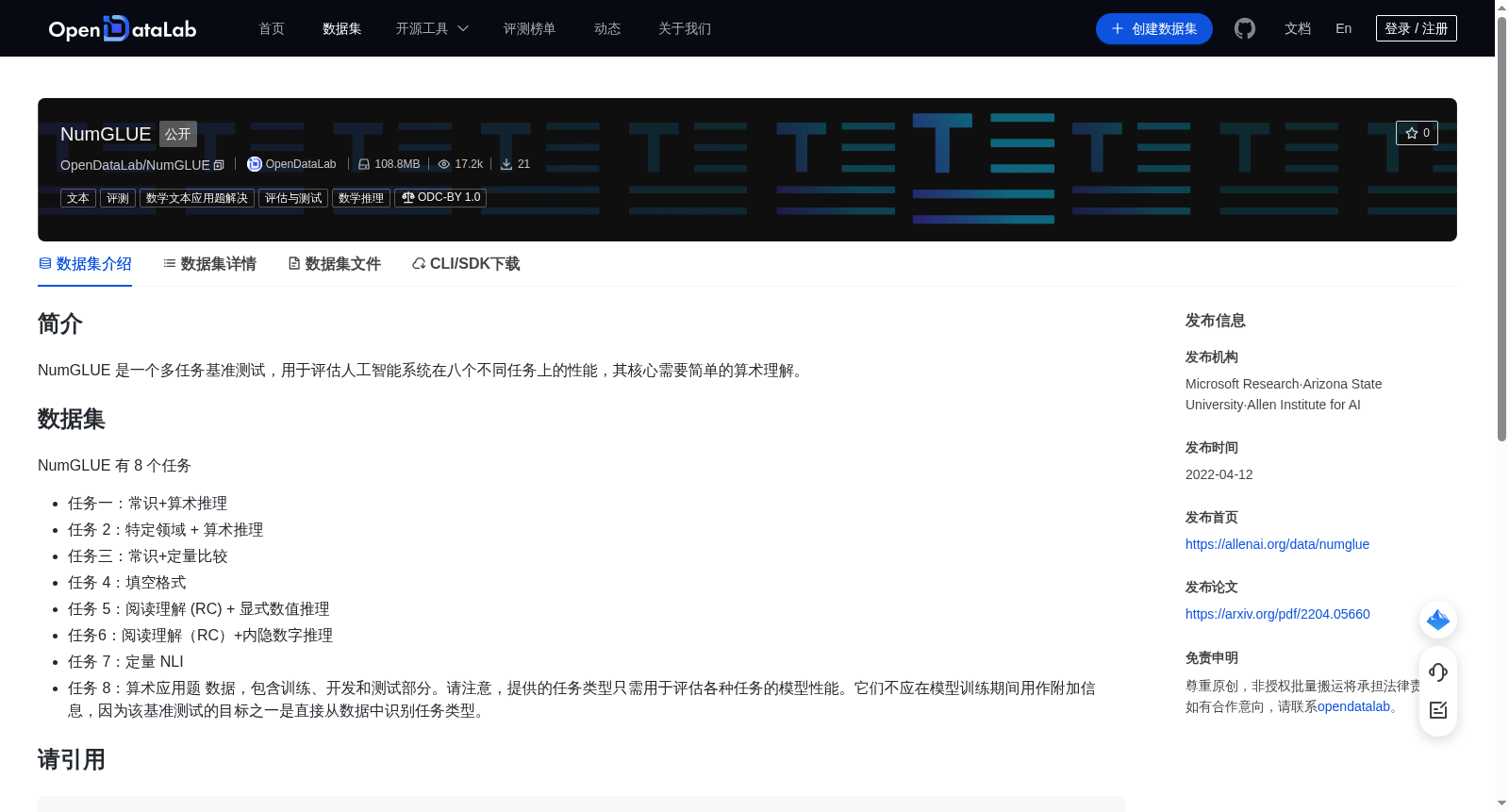This screenshot has width=1509, height=812.
Task: Click the OpenDataLab organization avatar
Action: [254, 164]
